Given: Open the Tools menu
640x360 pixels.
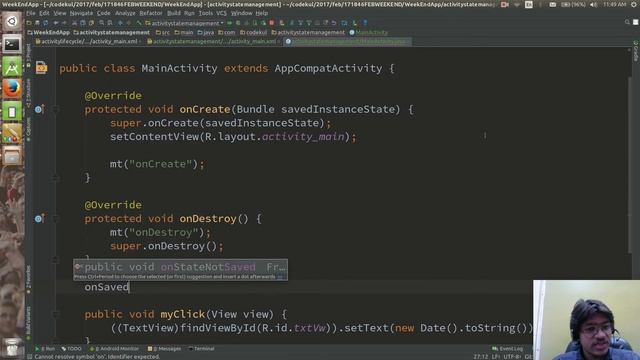Looking at the screenshot, I should pos(206,13).
